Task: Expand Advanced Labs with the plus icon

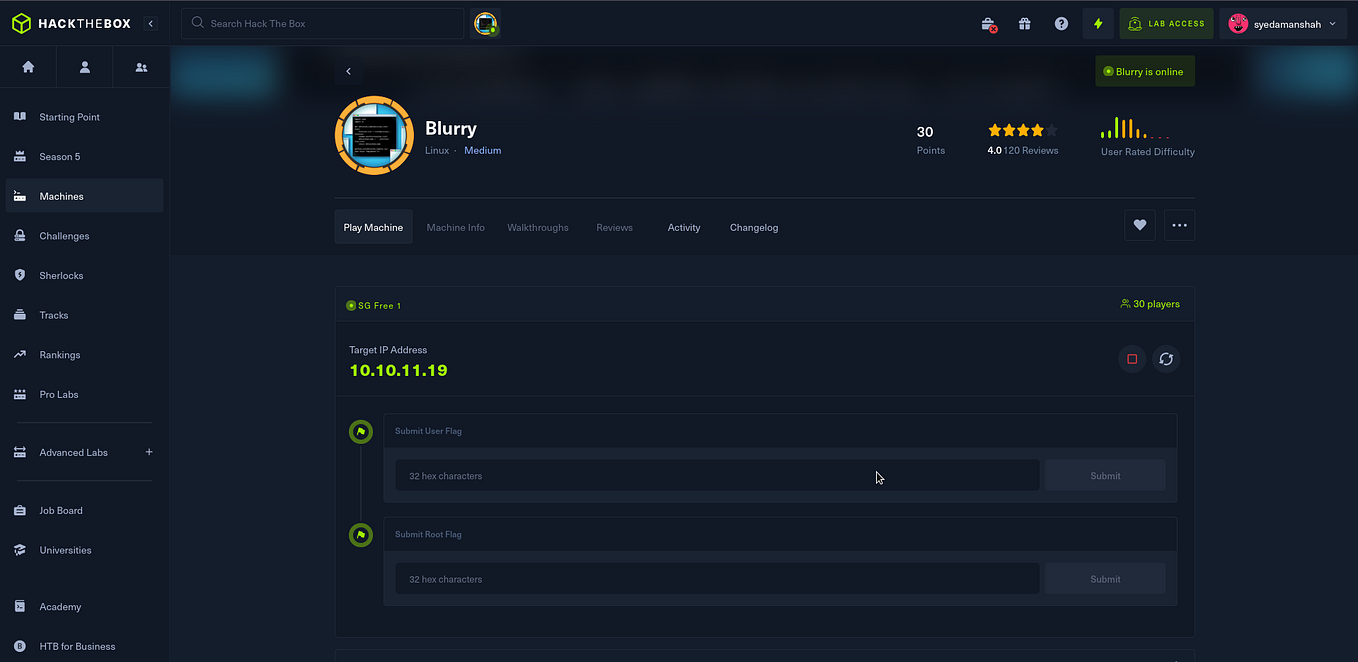Action: tap(149, 452)
